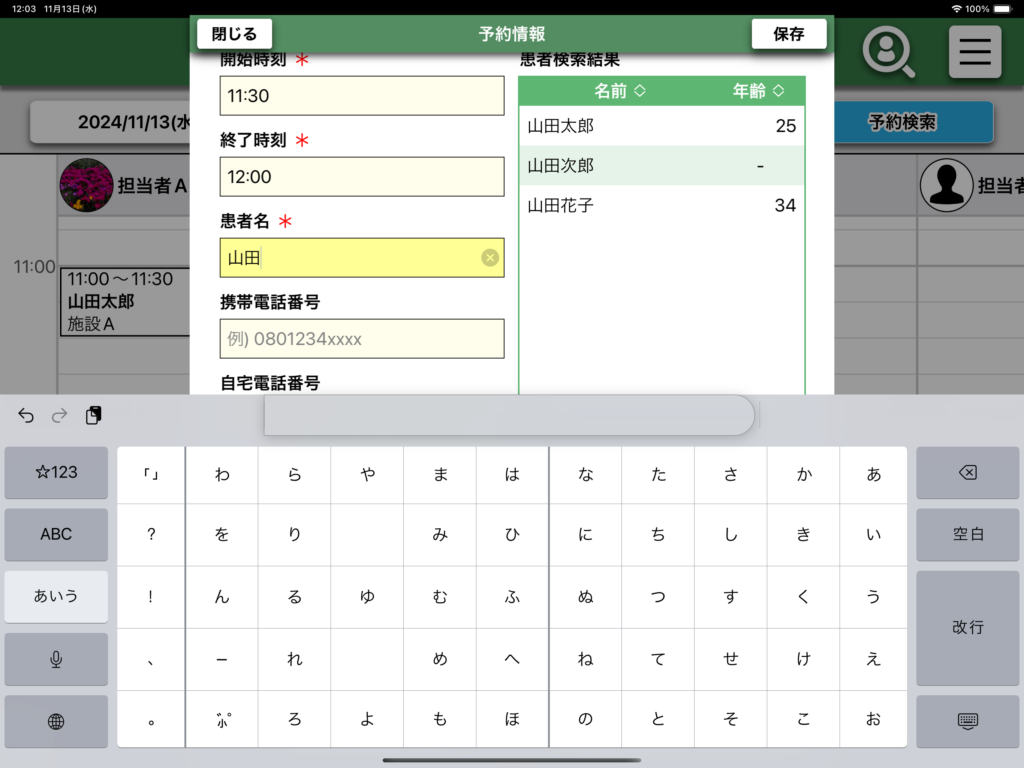
Task: Clear the patient name field text
Action: pos(490,258)
